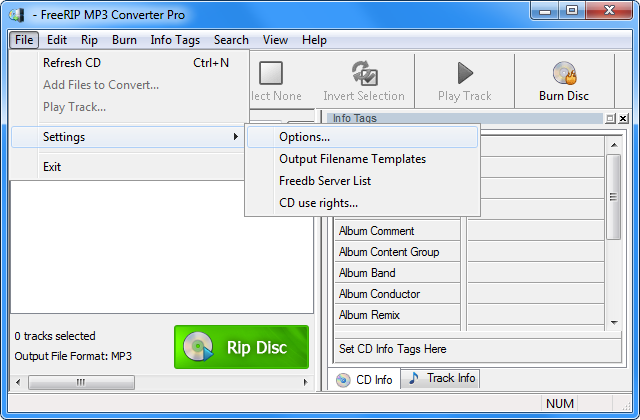Close the Info Tags panel

coord(623,118)
